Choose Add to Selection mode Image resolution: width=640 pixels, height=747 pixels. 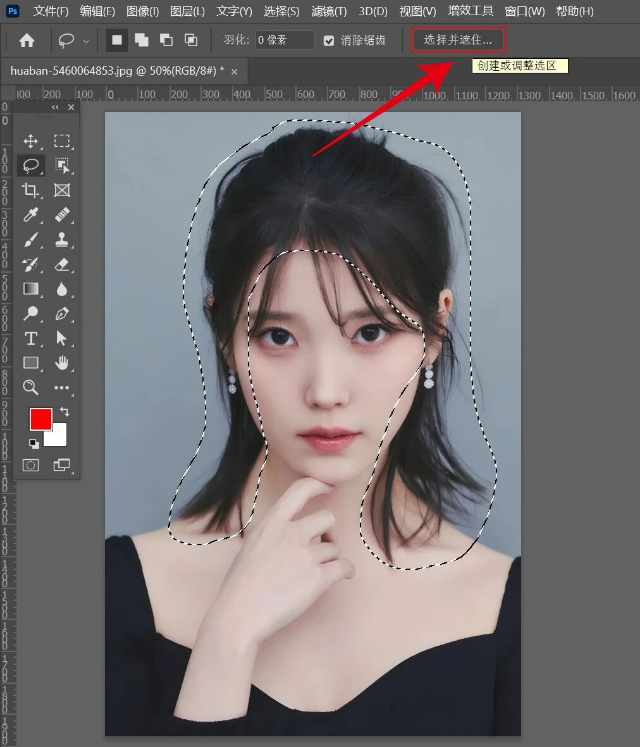click(x=142, y=40)
